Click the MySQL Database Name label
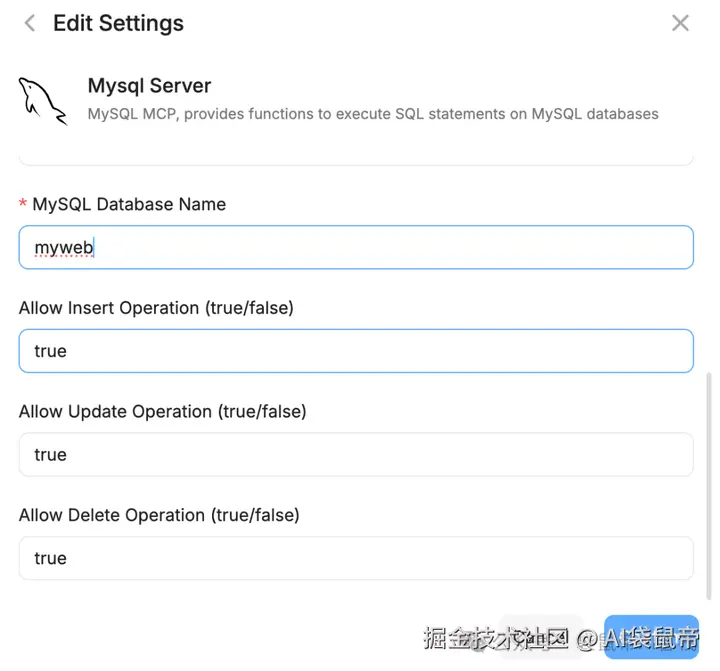This screenshot has height=671, width=720. pos(129,204)
